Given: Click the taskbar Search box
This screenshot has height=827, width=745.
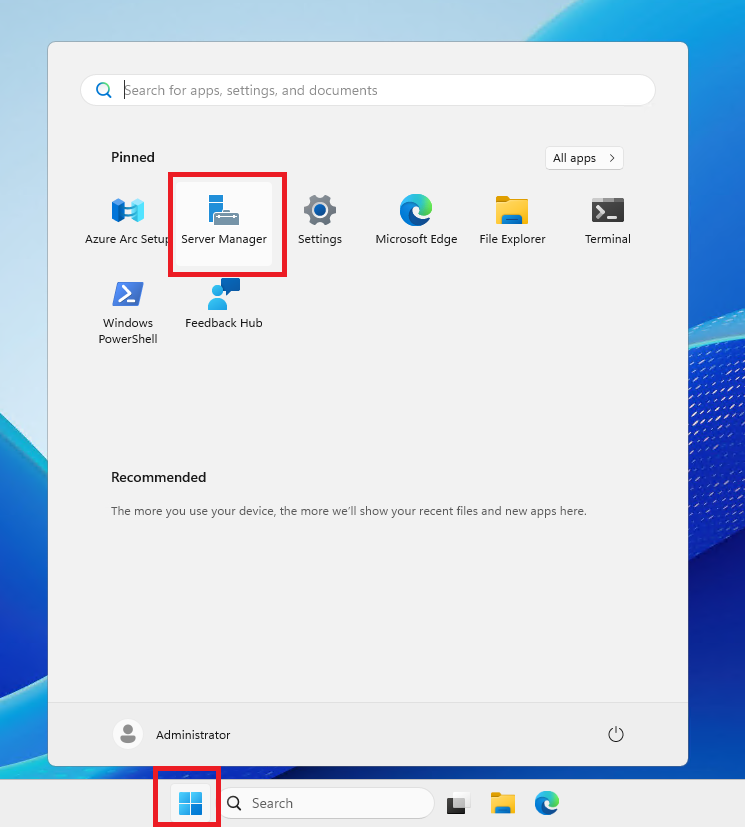Looking at the screenshot, I should tap(327, 803).
